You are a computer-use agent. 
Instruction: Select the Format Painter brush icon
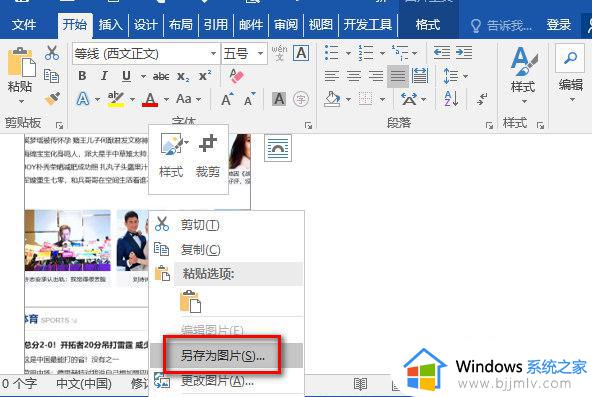coord(52,98)
